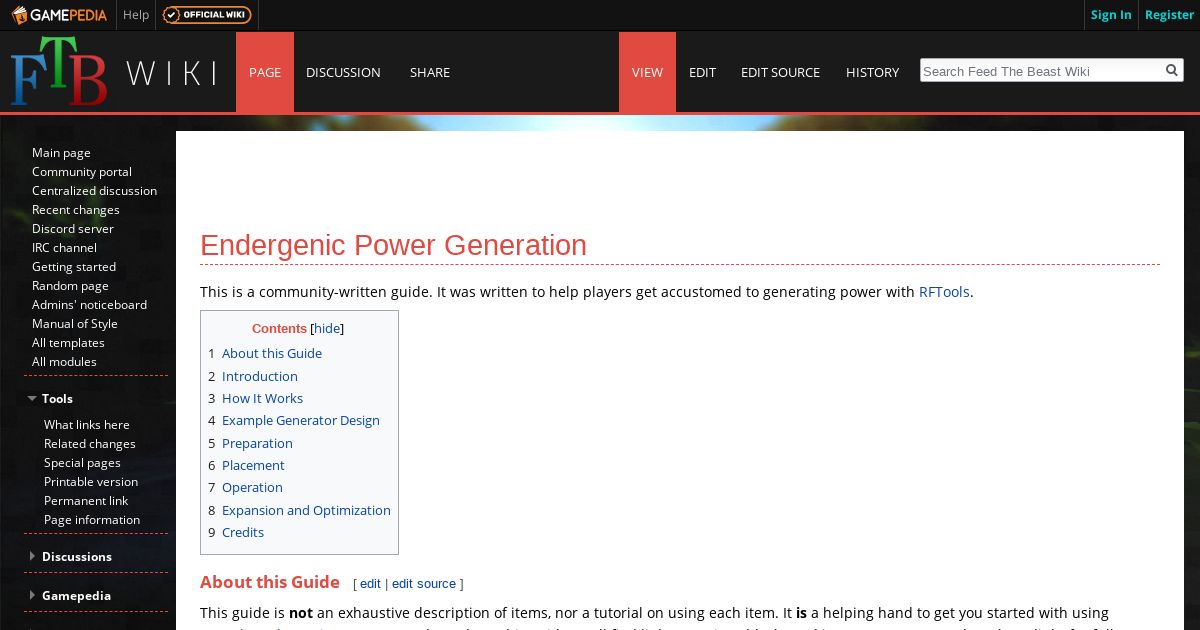Open Getting started link
The height and width of the screenshot is (630, 1200).
[x=74, y=266]
